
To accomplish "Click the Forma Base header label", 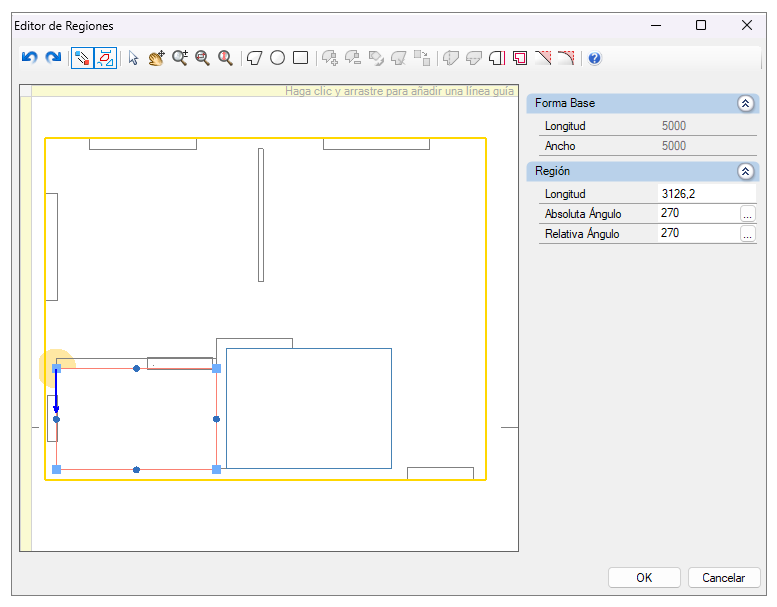I will point(565,103).
